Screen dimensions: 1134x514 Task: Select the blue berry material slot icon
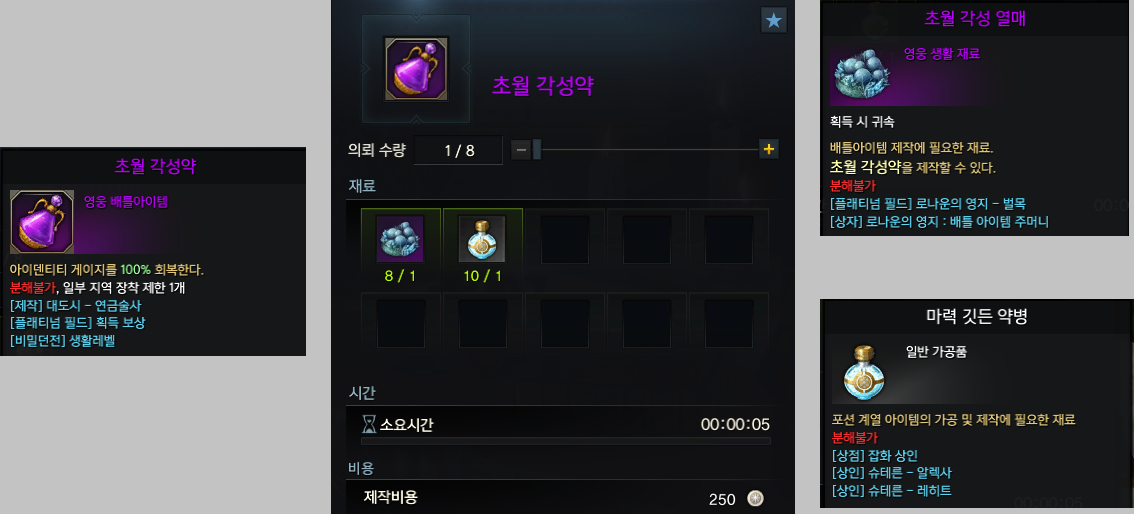tap(400, 238)
